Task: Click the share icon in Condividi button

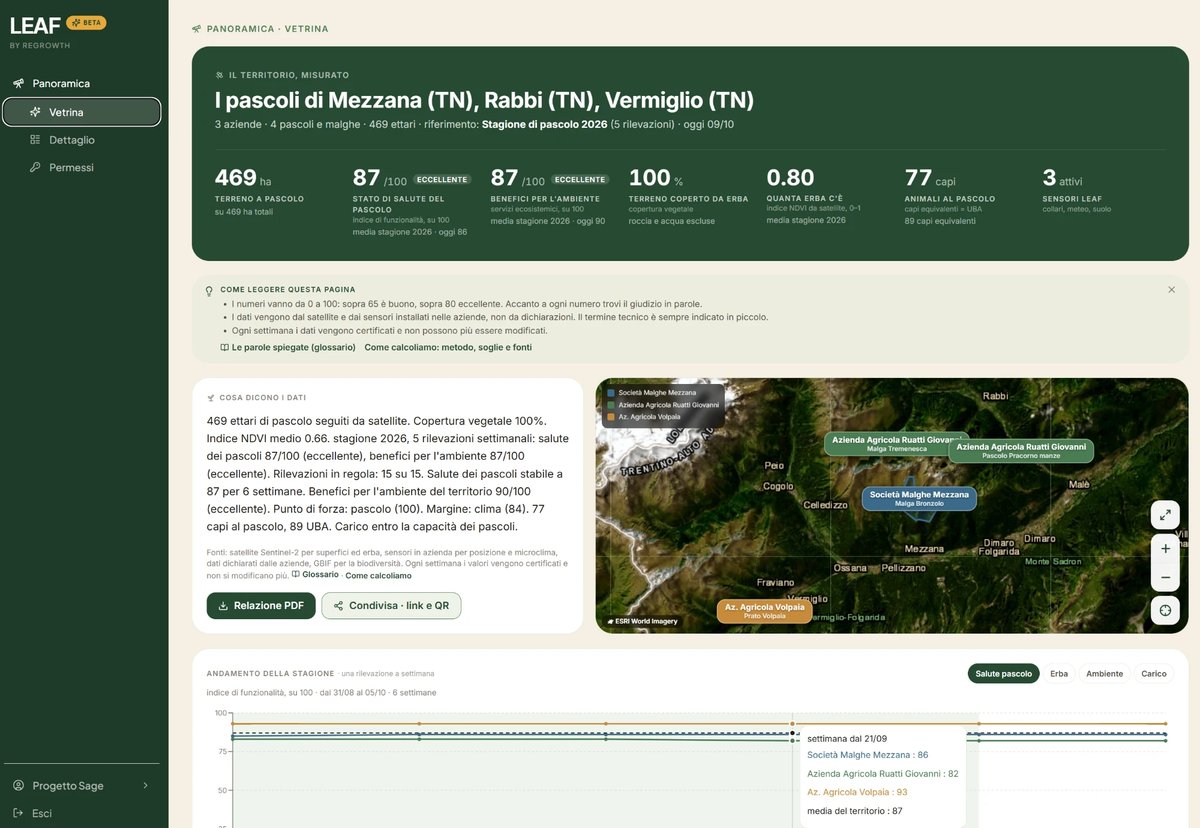Action: [339, 605]
